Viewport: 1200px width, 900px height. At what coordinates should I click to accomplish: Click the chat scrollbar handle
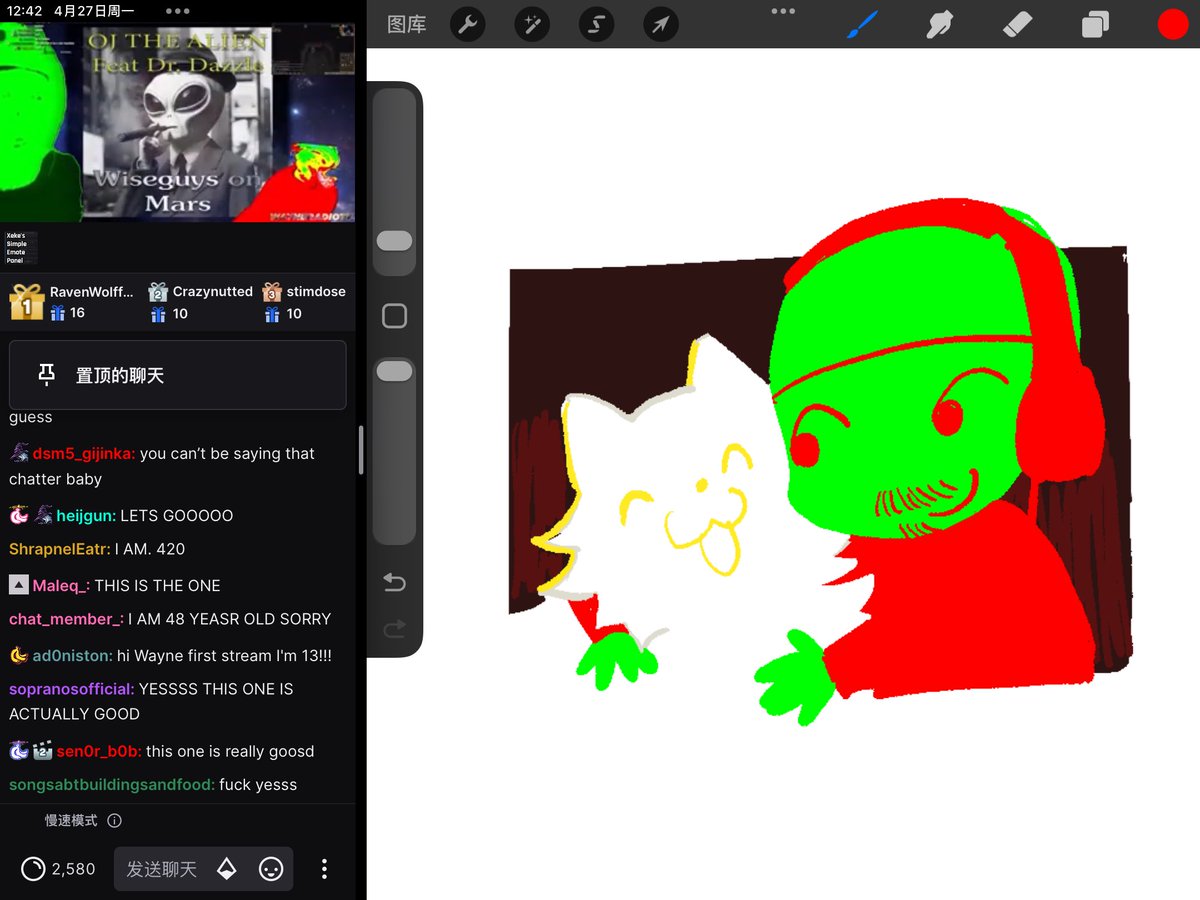(361, 450)
